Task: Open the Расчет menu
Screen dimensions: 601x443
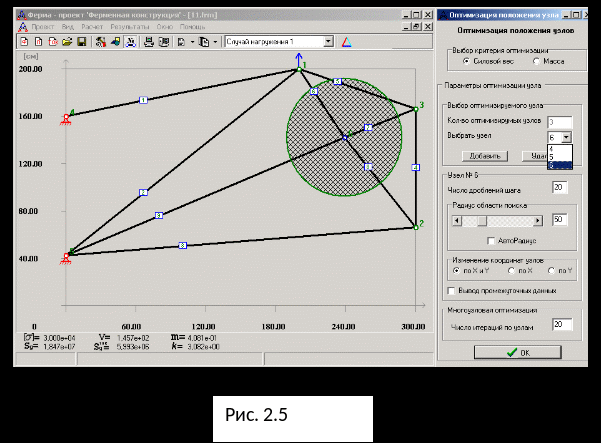Action: coord(92,27)
